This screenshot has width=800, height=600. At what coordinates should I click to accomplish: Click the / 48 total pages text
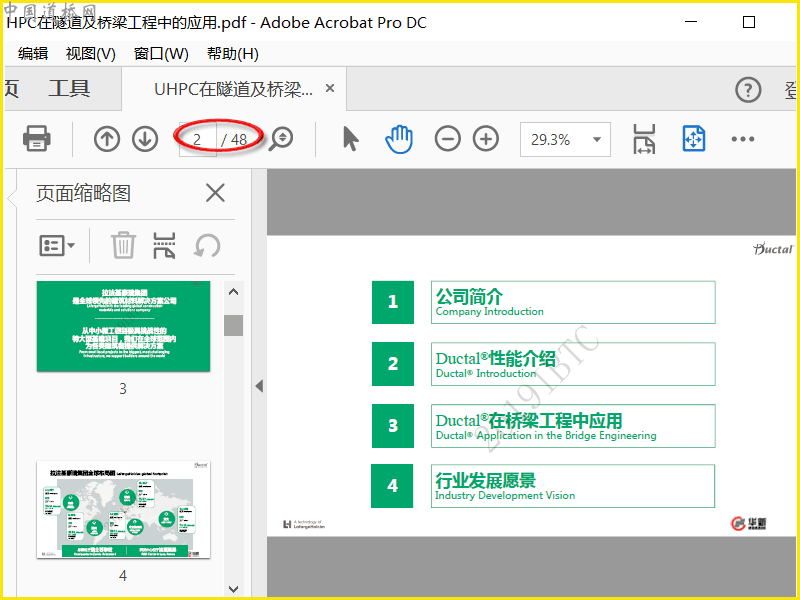pos(234,140)
